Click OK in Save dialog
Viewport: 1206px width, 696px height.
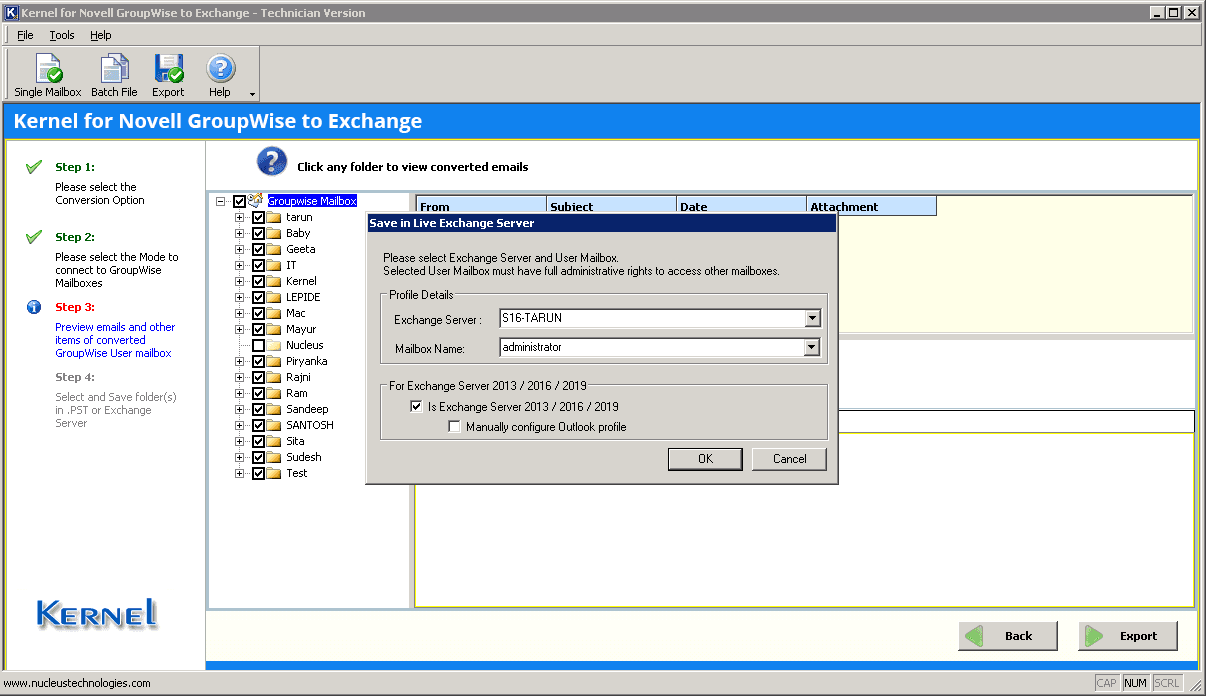[705, 459]
